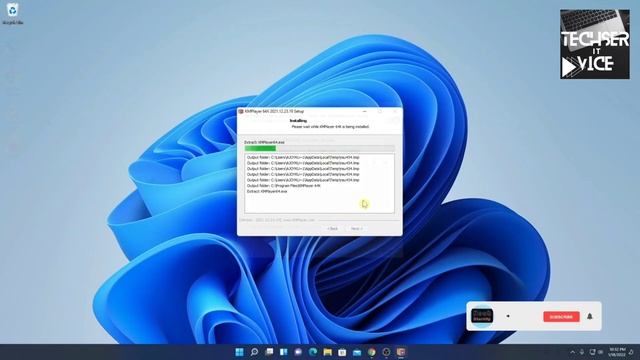Open Task View from the taskbar

[269, 352]
